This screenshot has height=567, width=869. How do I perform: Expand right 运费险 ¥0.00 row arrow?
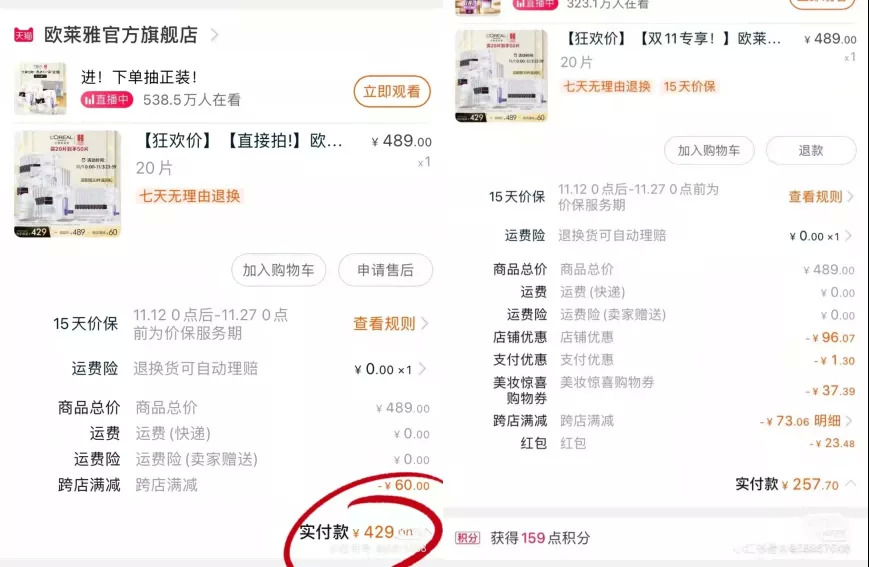pyautogui.click(x=848, y=236)
